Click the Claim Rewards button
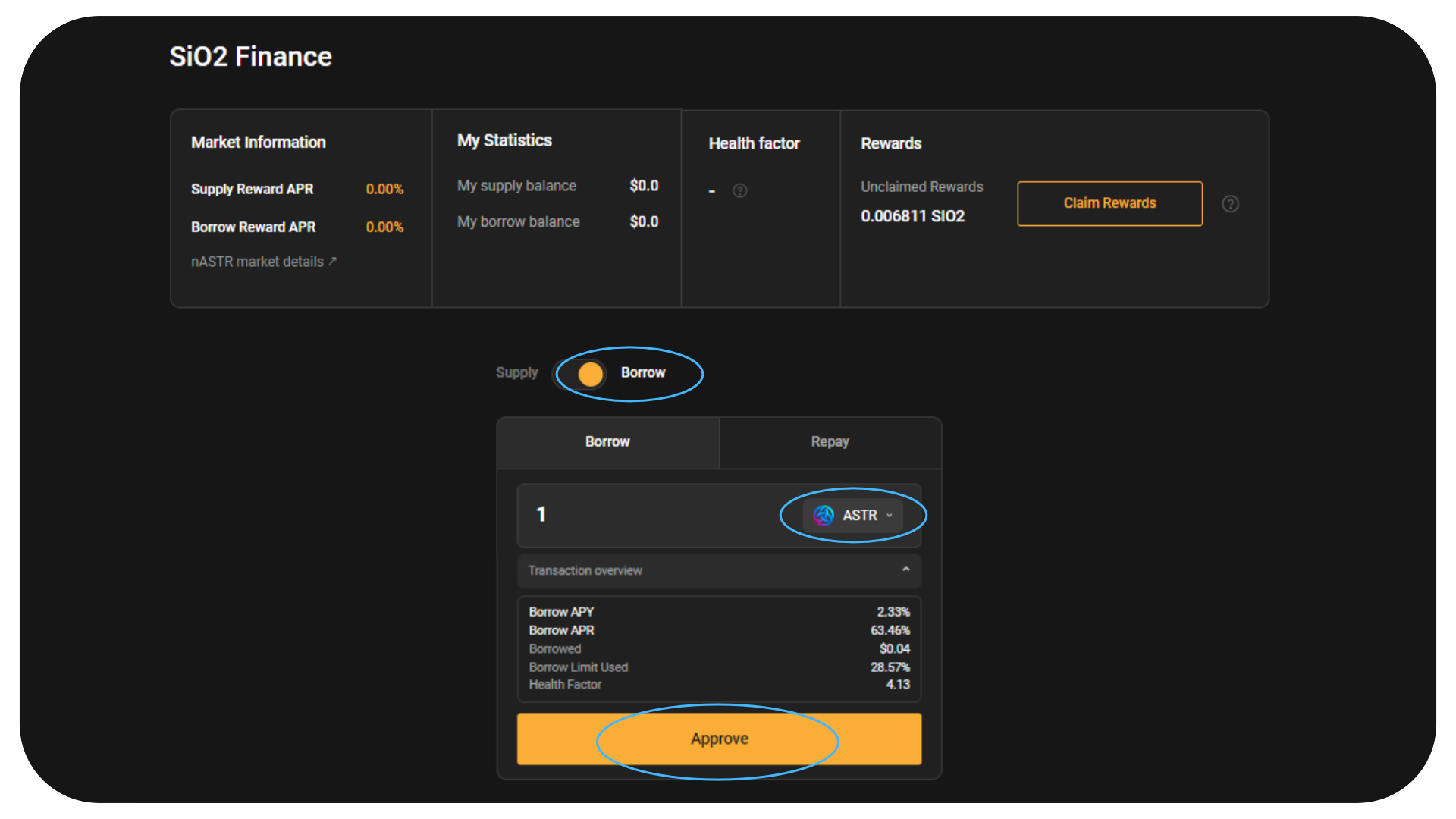Image resolution: width=1456 pixels, height=819 pixels. tap(1109, 203)
